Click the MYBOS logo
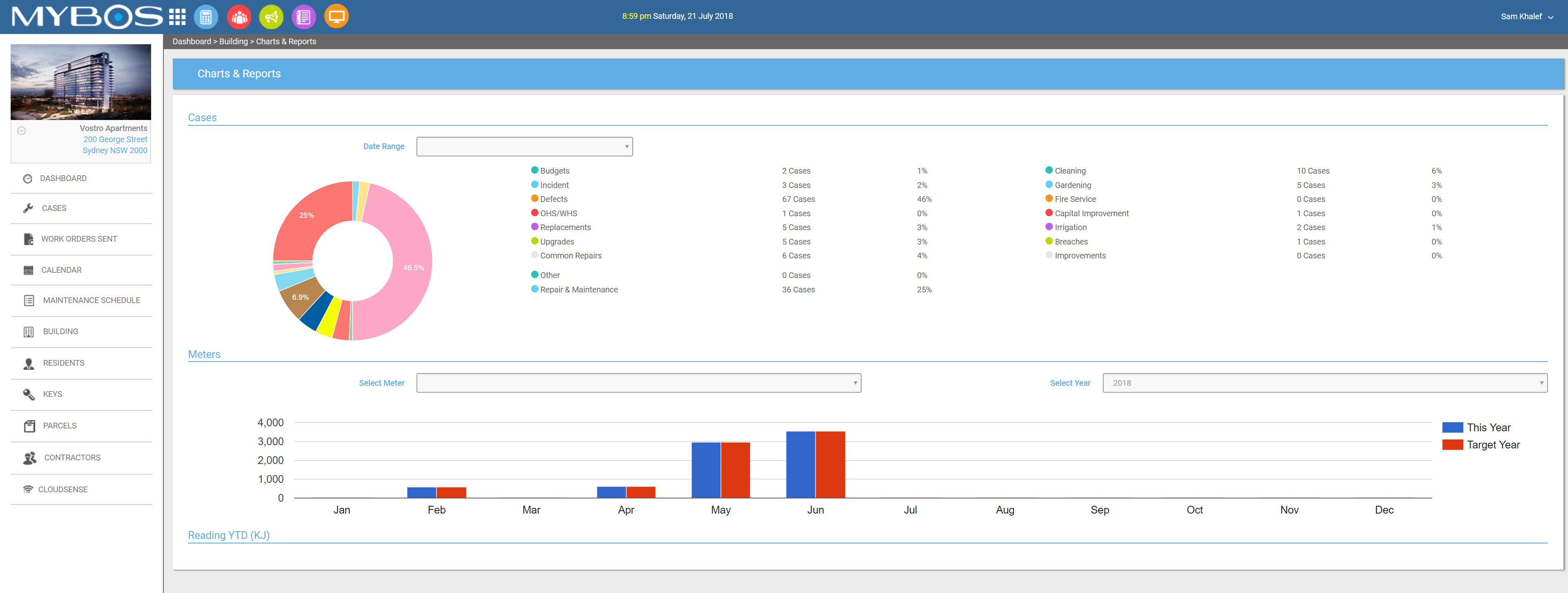The image size is (1568, 593). click(x=86, y=16)
